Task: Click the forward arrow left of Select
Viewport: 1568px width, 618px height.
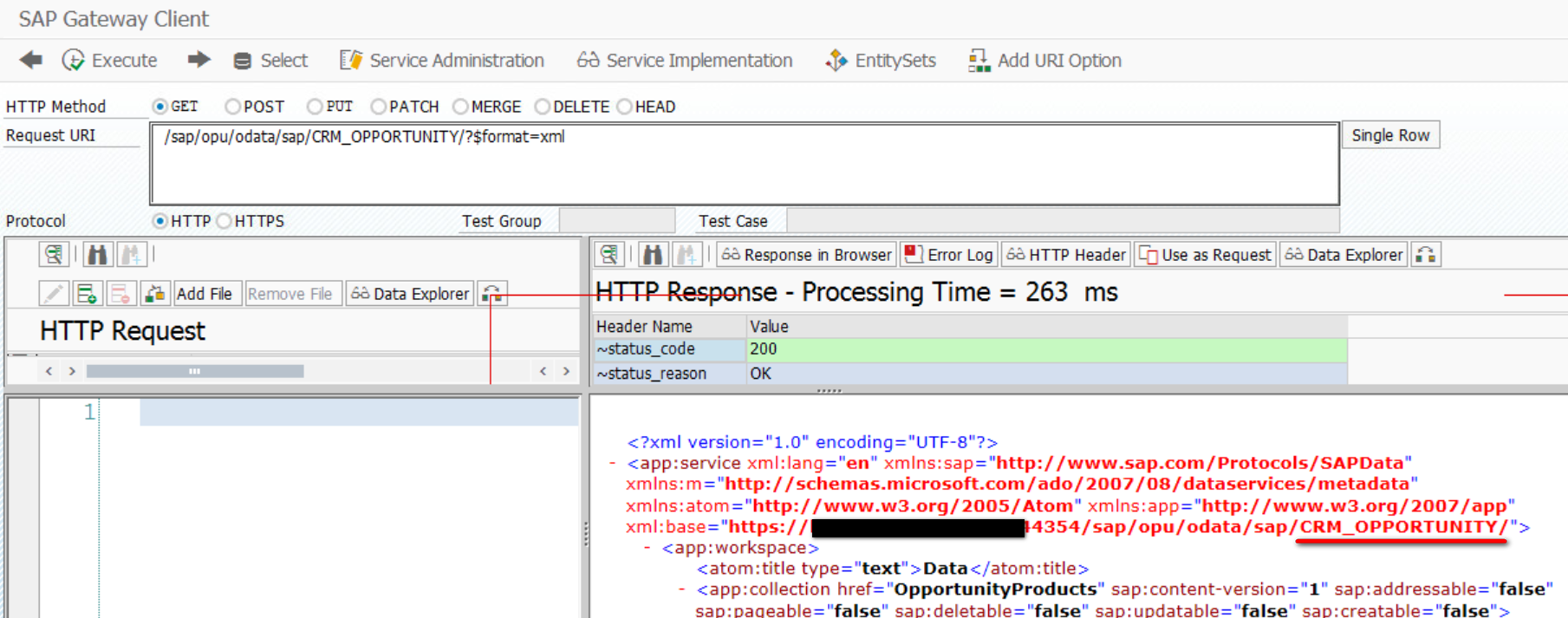Action: point(198,60)
